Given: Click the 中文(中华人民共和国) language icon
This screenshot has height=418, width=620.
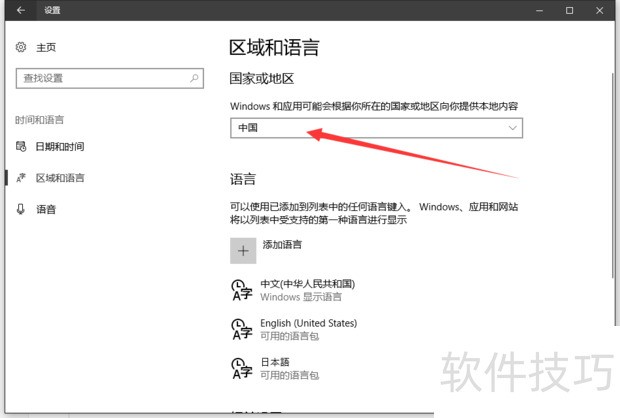Looking at the screenshot, I should point(240,290).
